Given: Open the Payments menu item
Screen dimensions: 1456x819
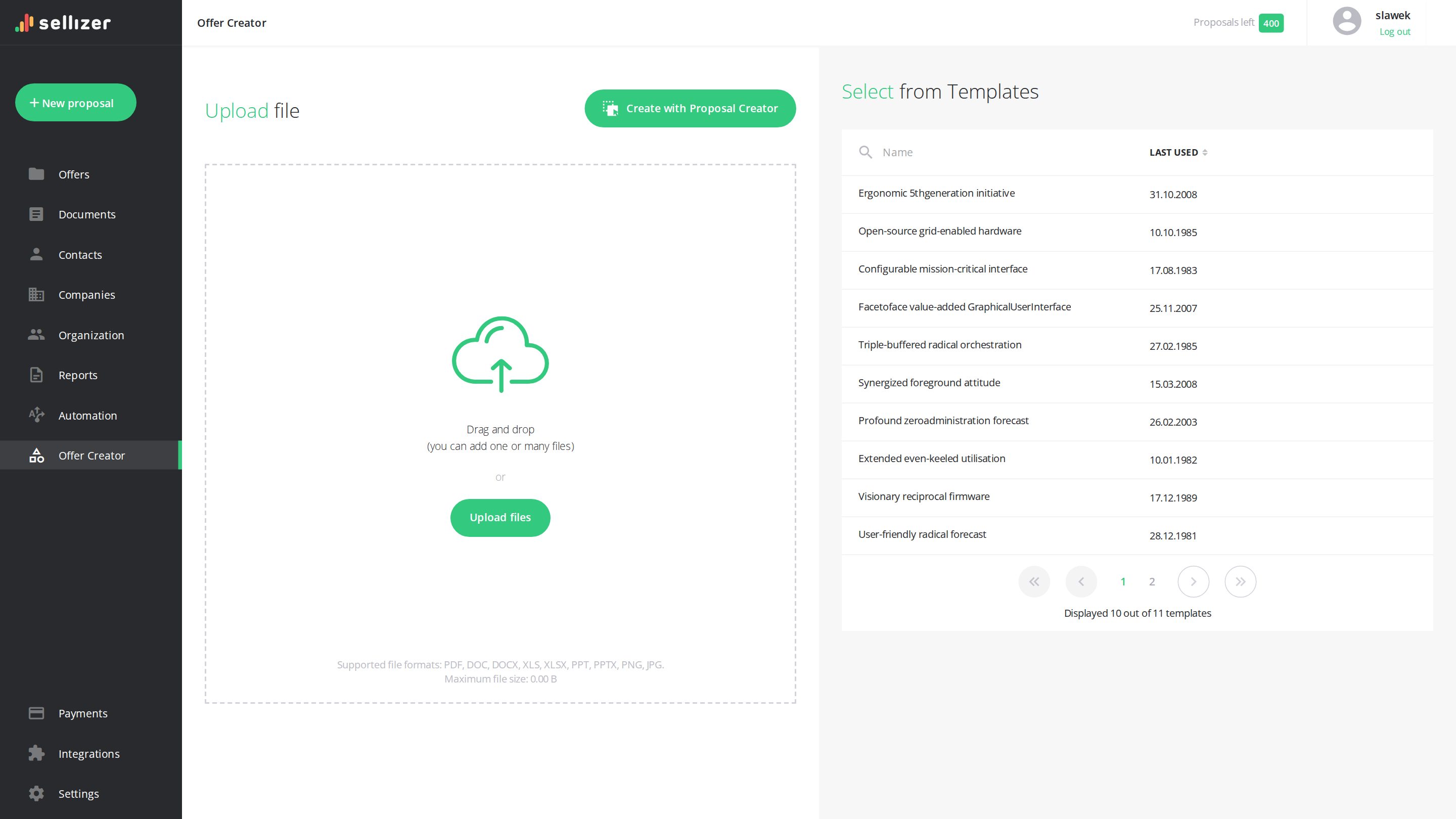Looking at the screenshot, I should click(x=91, y=713).
